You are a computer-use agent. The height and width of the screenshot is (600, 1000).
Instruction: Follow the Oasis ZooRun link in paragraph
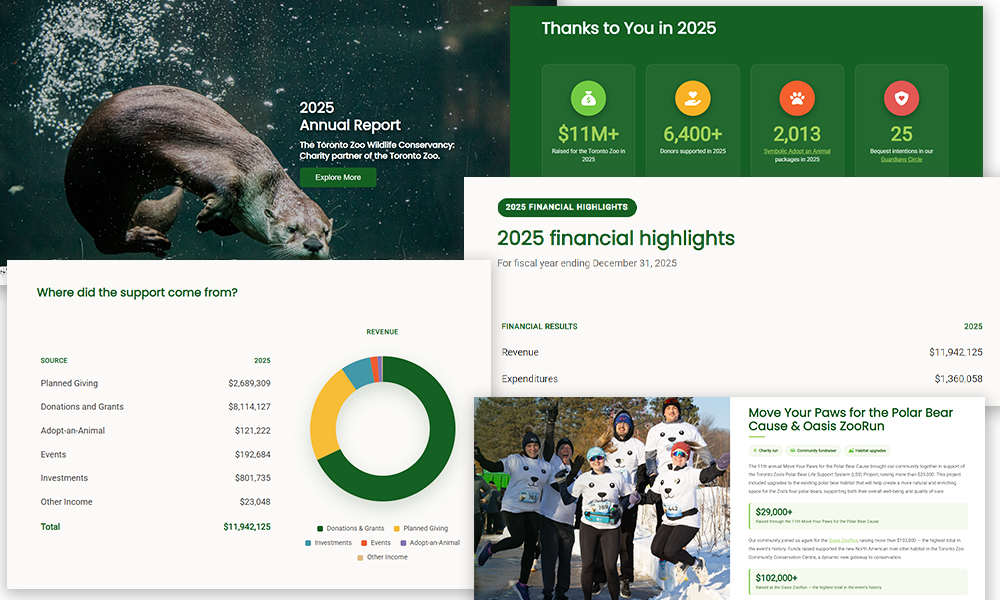pos(843,540)
